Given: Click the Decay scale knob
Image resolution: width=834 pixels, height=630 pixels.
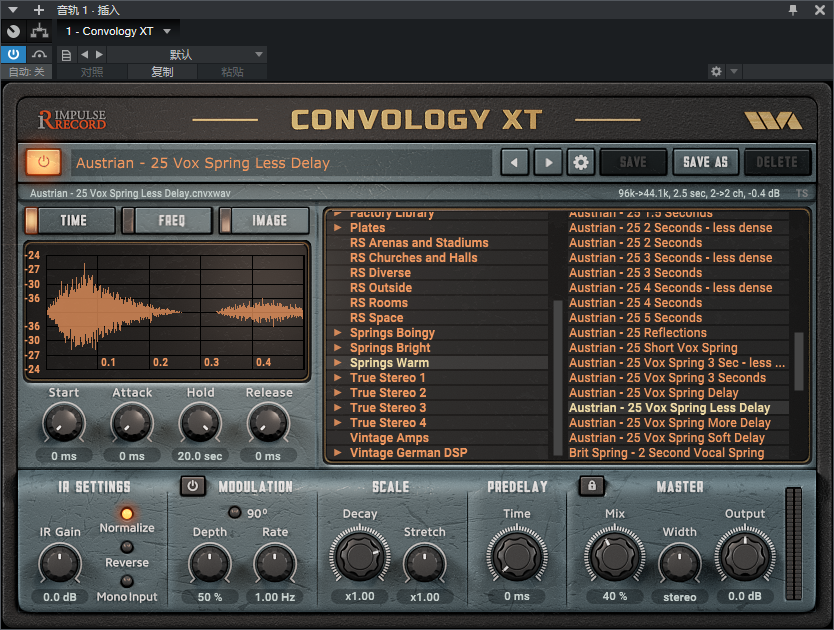Looking at the screenshot, I should [360, 556].
